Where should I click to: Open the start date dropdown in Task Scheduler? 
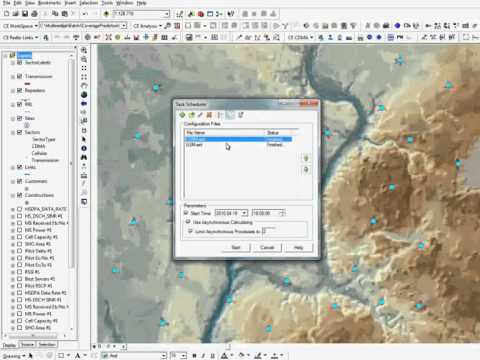pyautogui.click(x=245, y=213)
